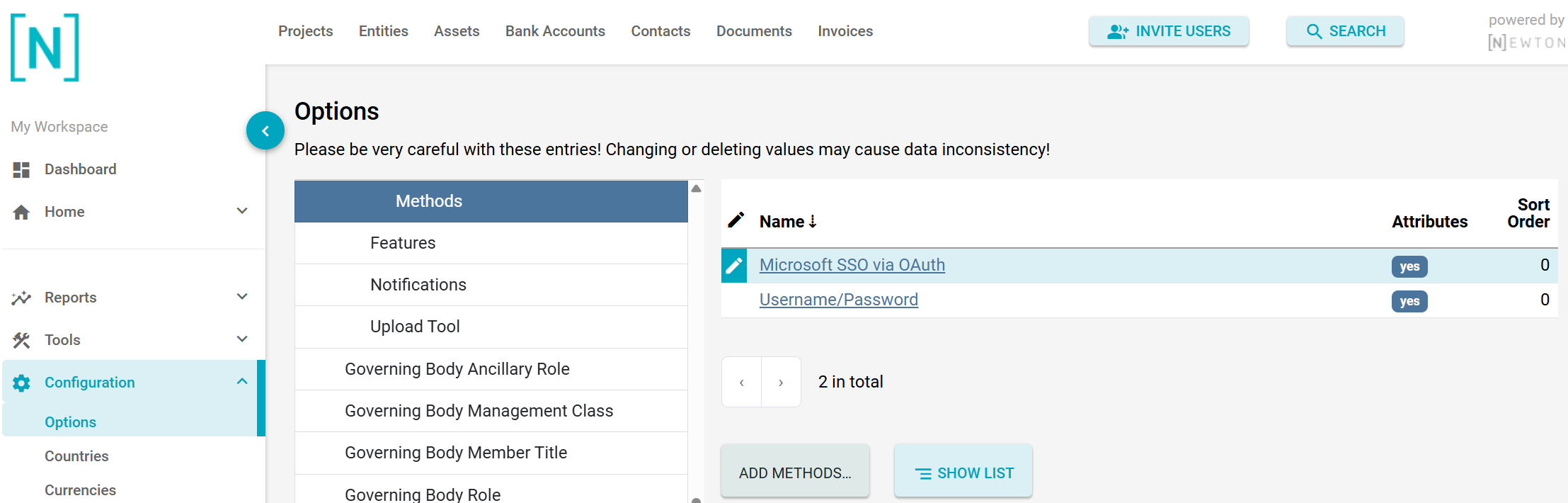Expand the Home menu chevron
Image resolution: width=1568 pixels, height=503 pixels.
242,211
